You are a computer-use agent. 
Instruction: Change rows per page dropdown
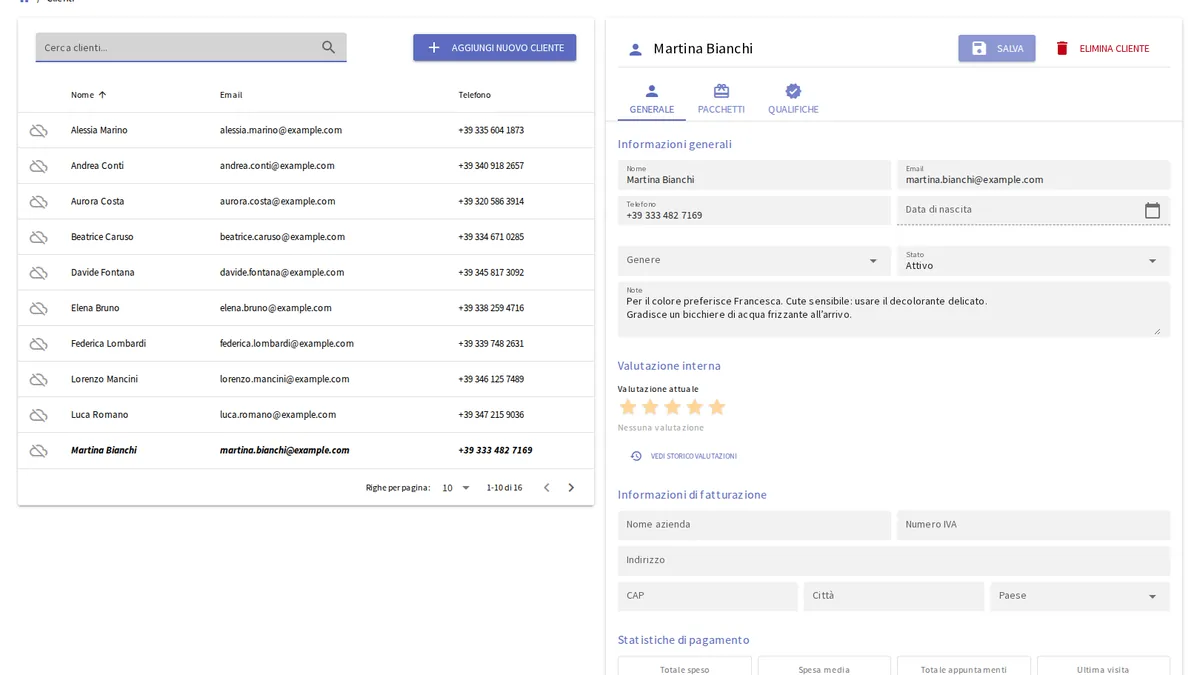pos(456,488)
